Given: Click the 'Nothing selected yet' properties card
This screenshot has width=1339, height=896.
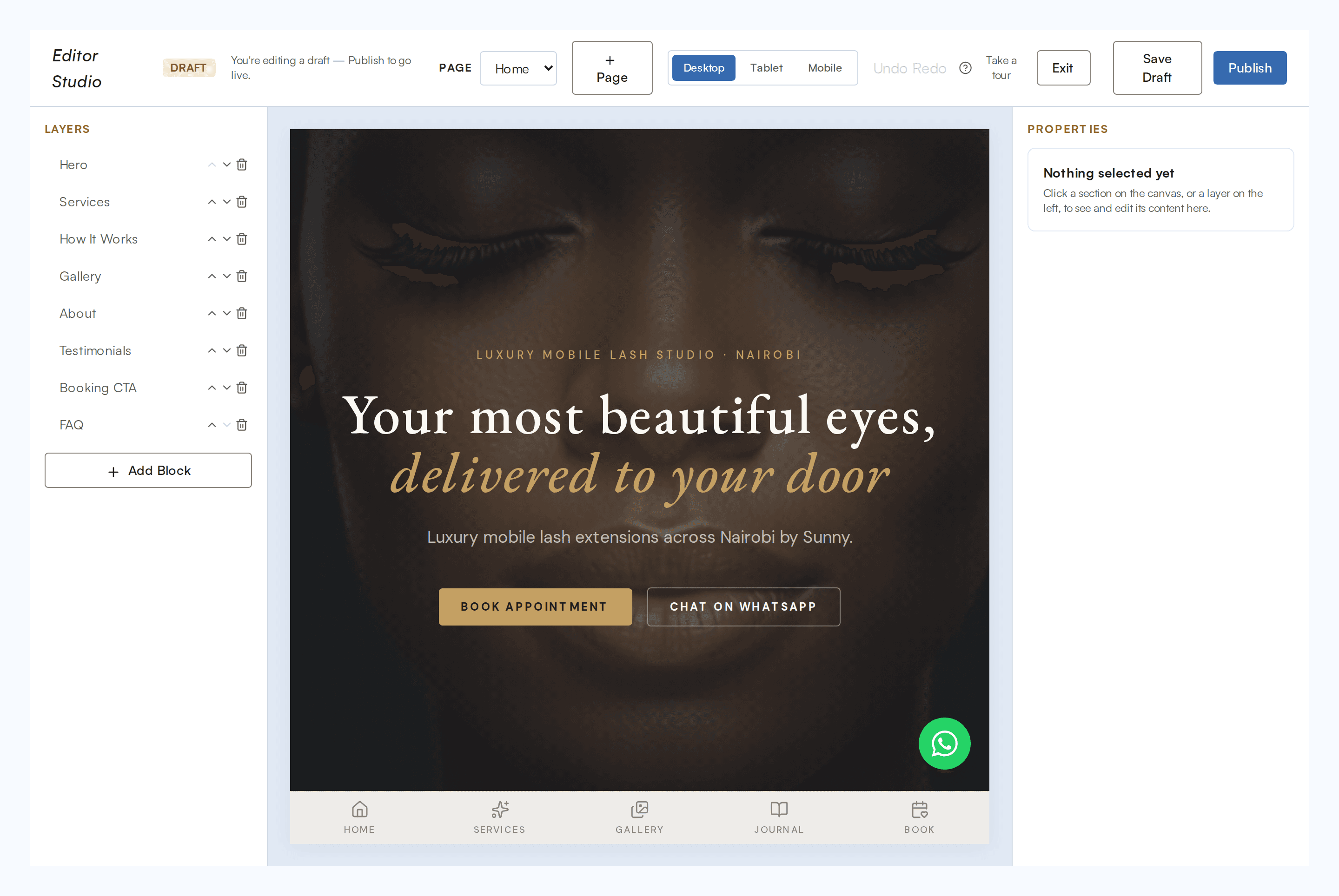Looking at the screenshot, I should click(1160, 190).
